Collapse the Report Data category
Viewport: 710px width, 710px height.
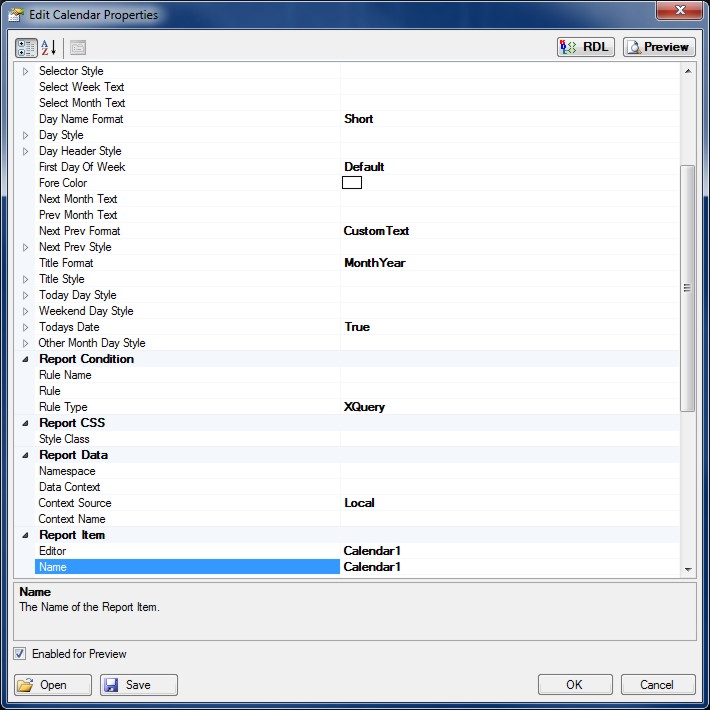tap(26, 455)
